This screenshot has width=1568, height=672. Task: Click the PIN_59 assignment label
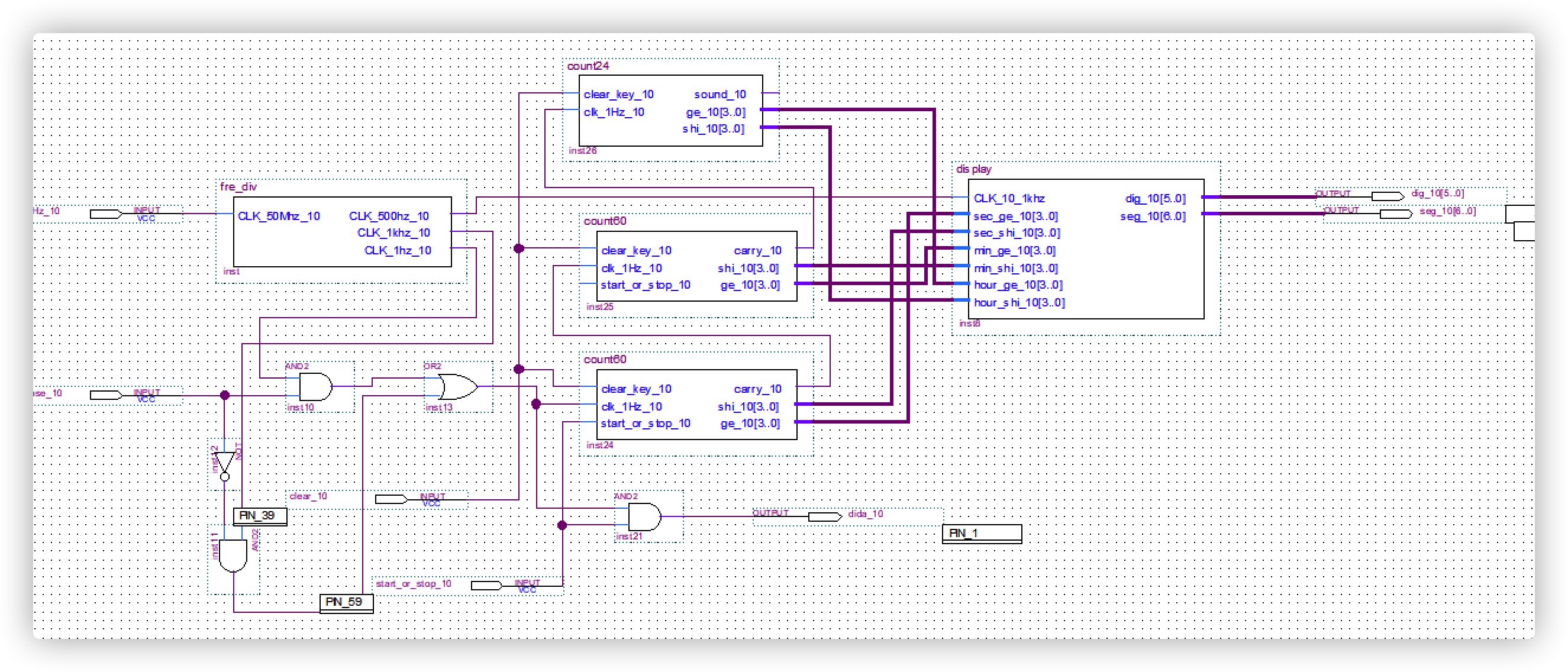pyautogui.click(x=346, y=603)
